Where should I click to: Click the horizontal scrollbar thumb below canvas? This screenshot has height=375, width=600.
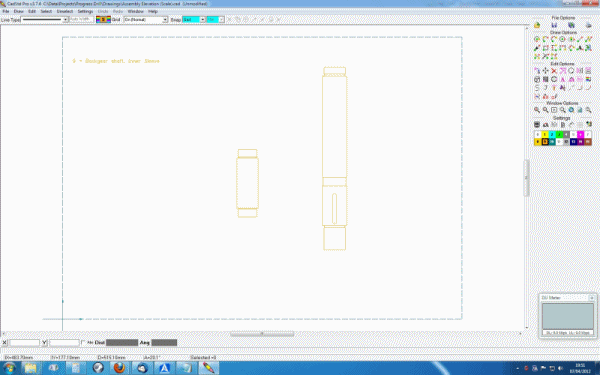(262, 334)
